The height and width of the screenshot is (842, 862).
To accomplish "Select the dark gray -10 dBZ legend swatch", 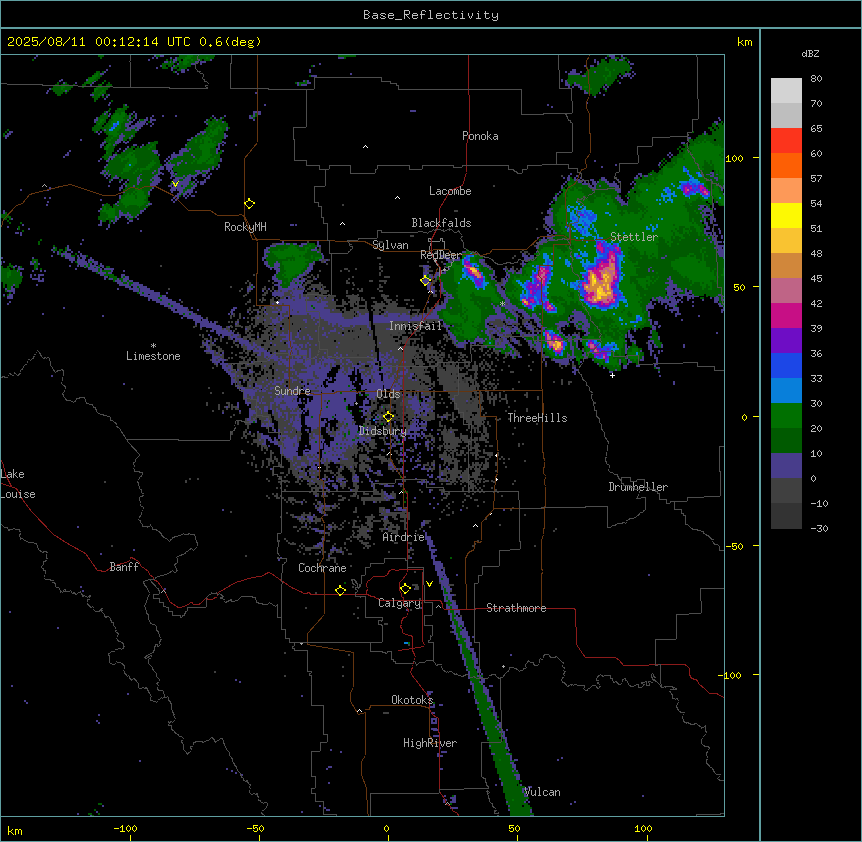I will [786, 516].
